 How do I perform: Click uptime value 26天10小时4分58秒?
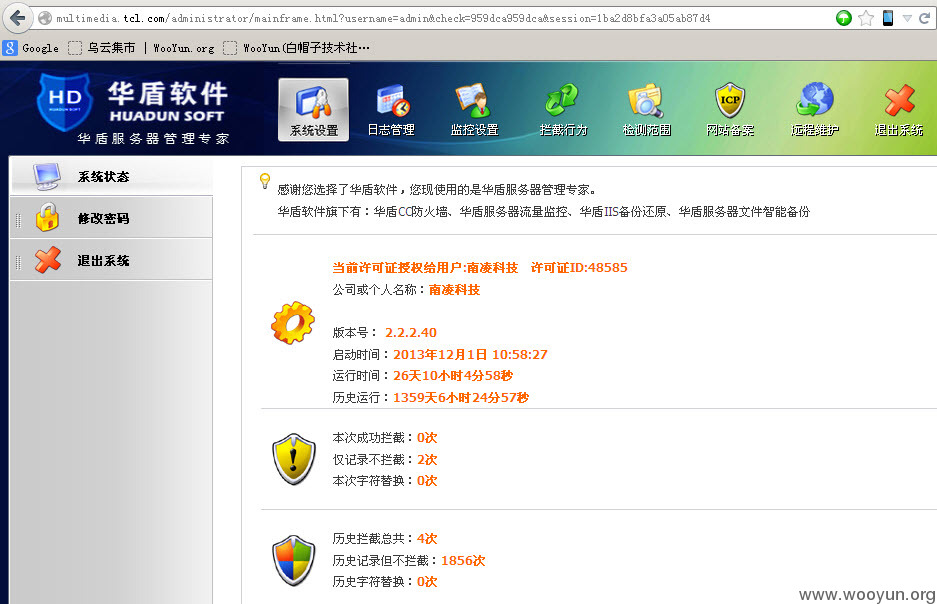[x=453, y=376]
